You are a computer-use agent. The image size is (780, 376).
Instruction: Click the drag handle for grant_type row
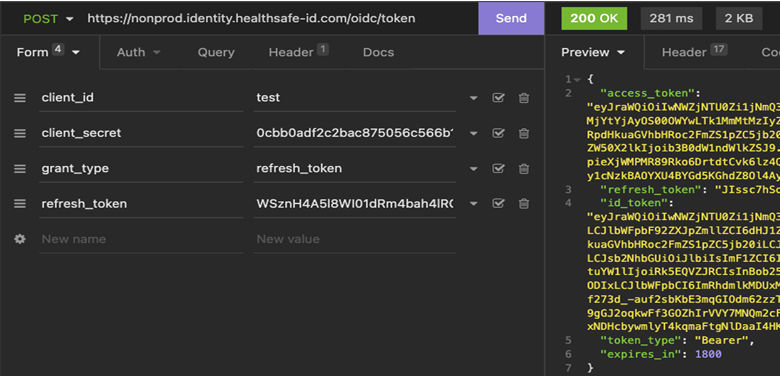(20, 169)
